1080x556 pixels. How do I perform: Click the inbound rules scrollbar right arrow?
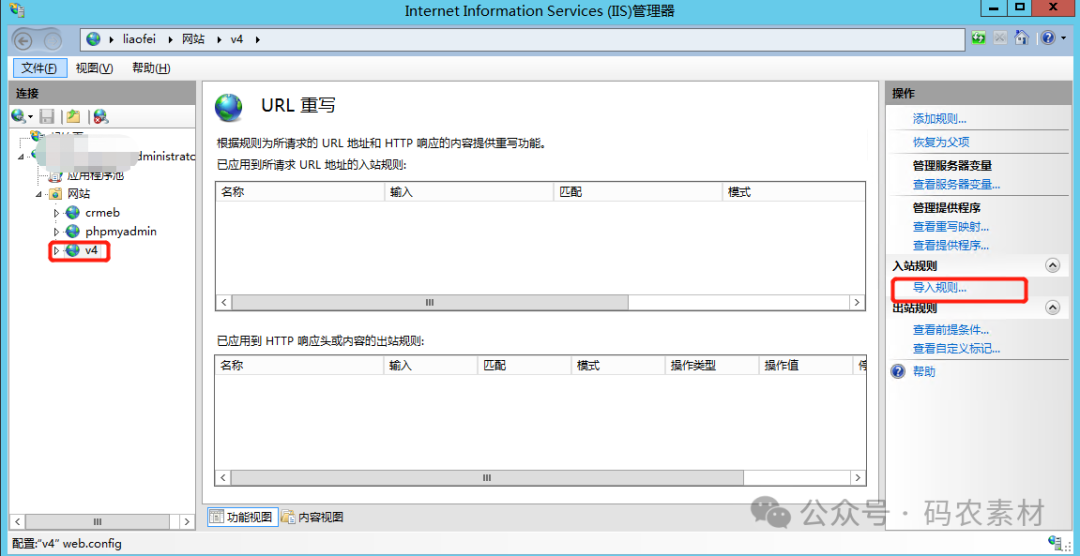click(x=856, y=302)
